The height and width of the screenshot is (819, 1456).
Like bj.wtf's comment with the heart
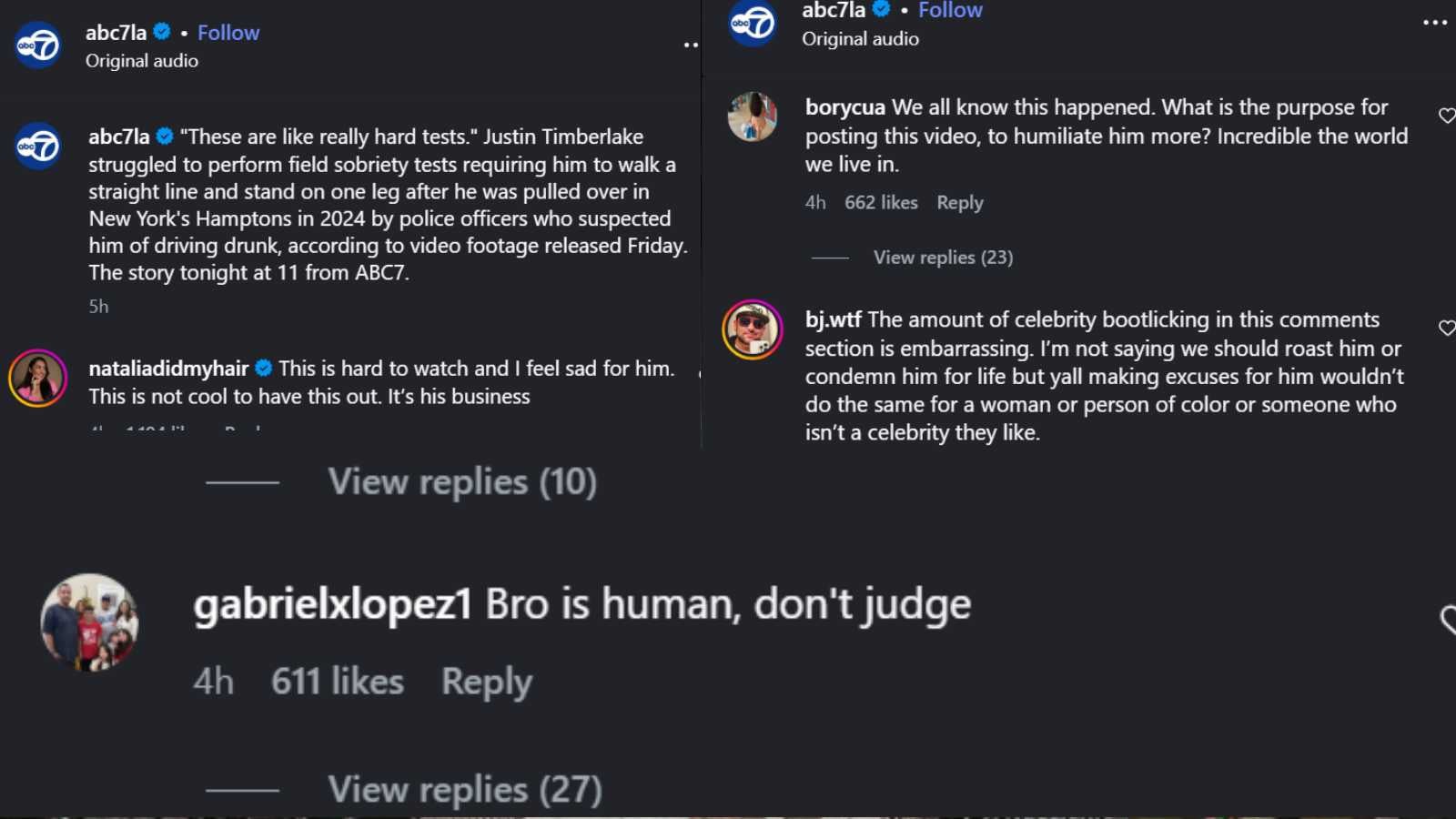pos(1446,328)
